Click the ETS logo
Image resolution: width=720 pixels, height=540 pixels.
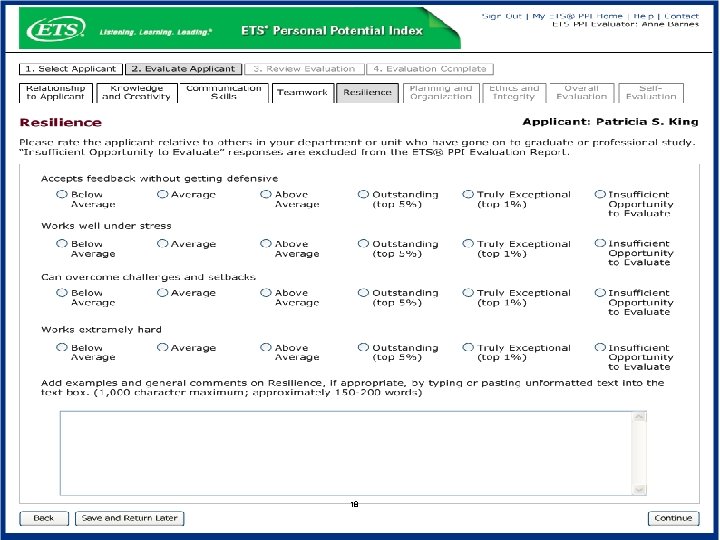pyautogui.click(x=56, y=29)
